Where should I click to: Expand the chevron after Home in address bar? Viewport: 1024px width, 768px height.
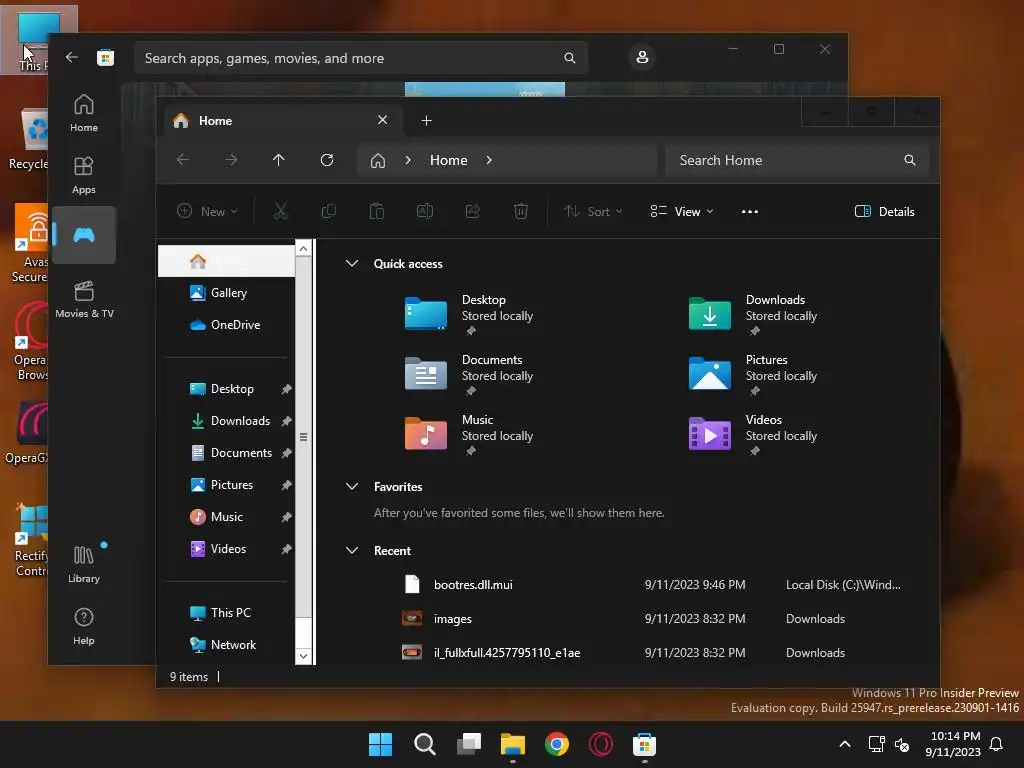click(489, 160)
